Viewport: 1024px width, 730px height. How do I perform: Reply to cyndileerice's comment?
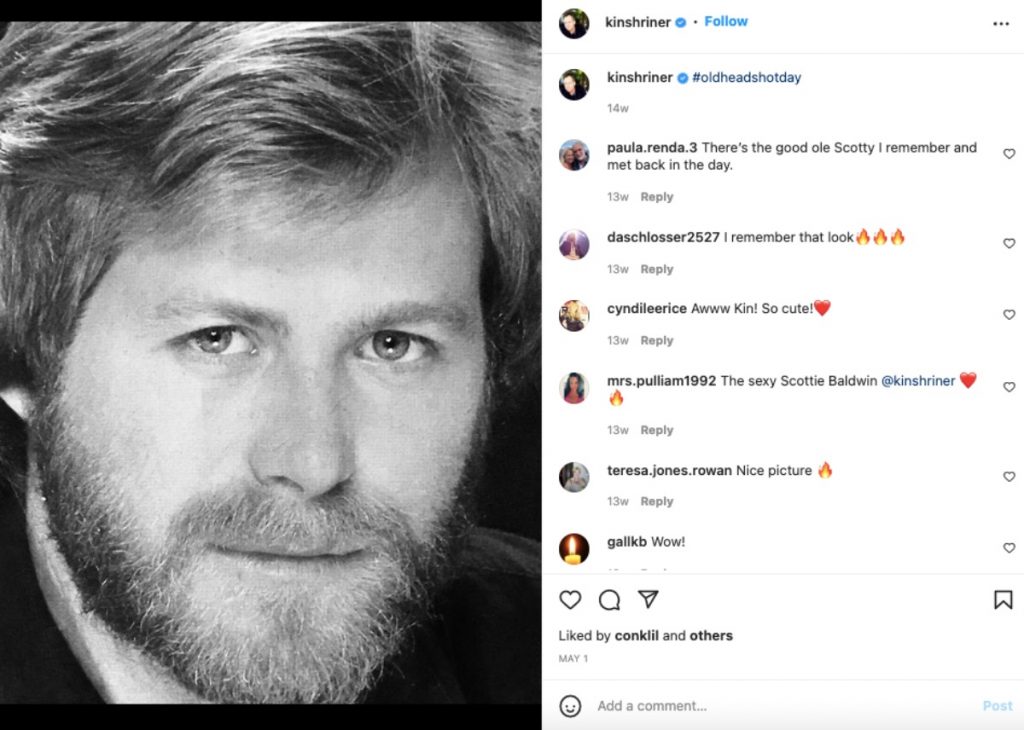656,339
